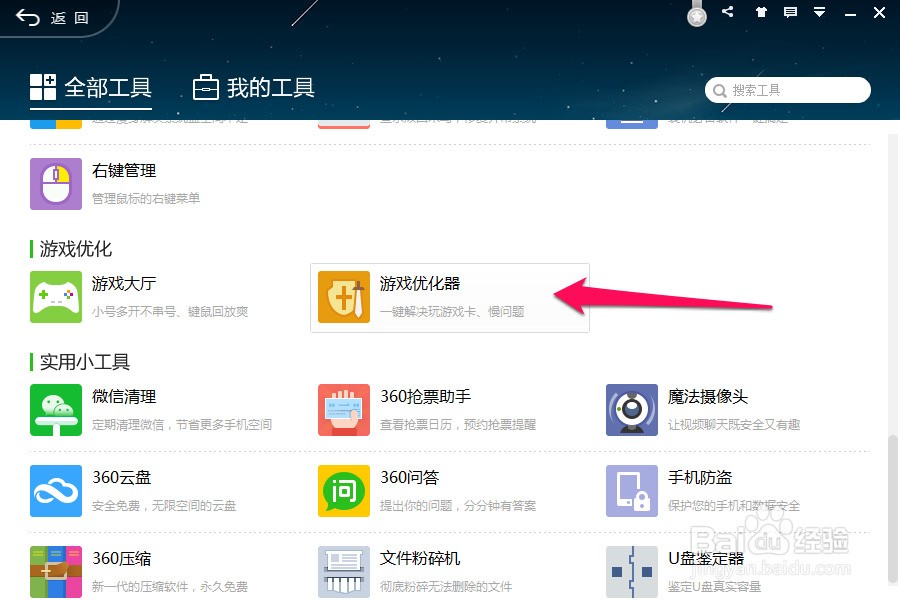Click the briefcase icon beside 我的工具

pyautogui.click(x=205, y=87)
